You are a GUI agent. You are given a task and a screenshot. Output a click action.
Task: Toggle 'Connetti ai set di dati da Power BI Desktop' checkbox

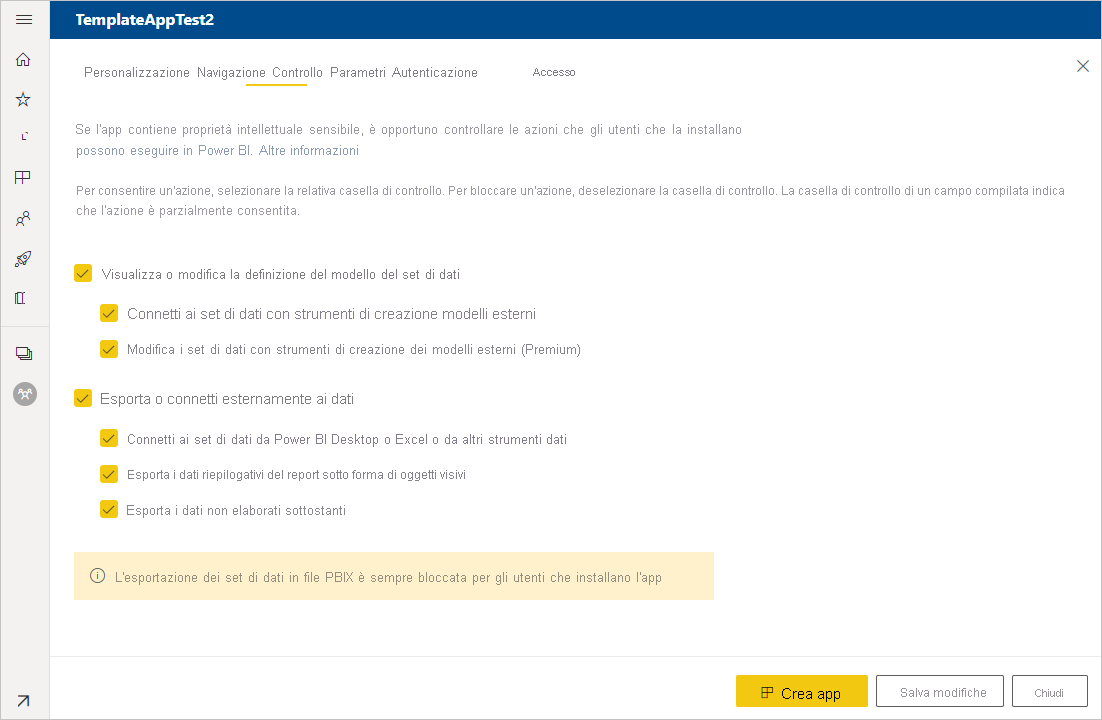tap(109, 438)
